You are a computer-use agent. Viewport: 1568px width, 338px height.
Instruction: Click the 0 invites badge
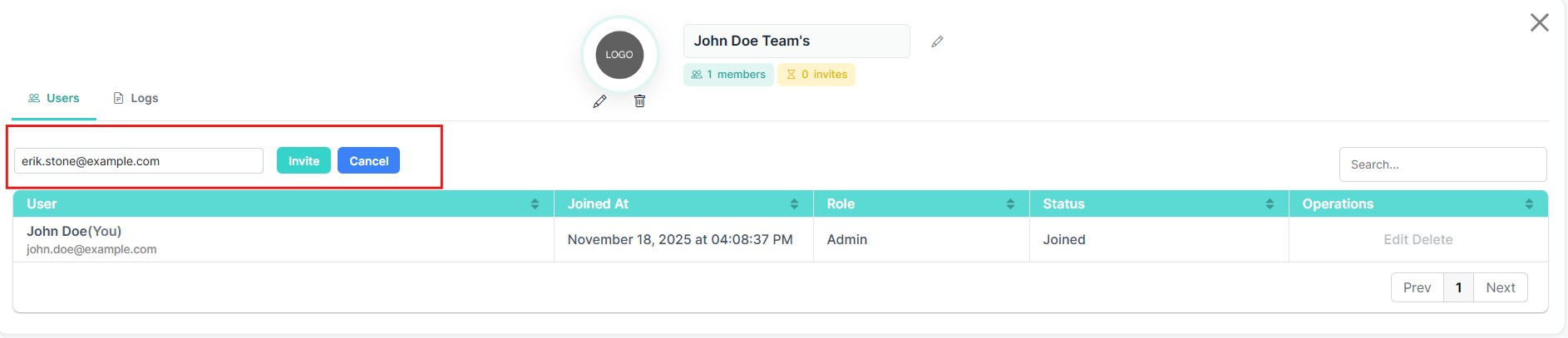coord(816,75)
